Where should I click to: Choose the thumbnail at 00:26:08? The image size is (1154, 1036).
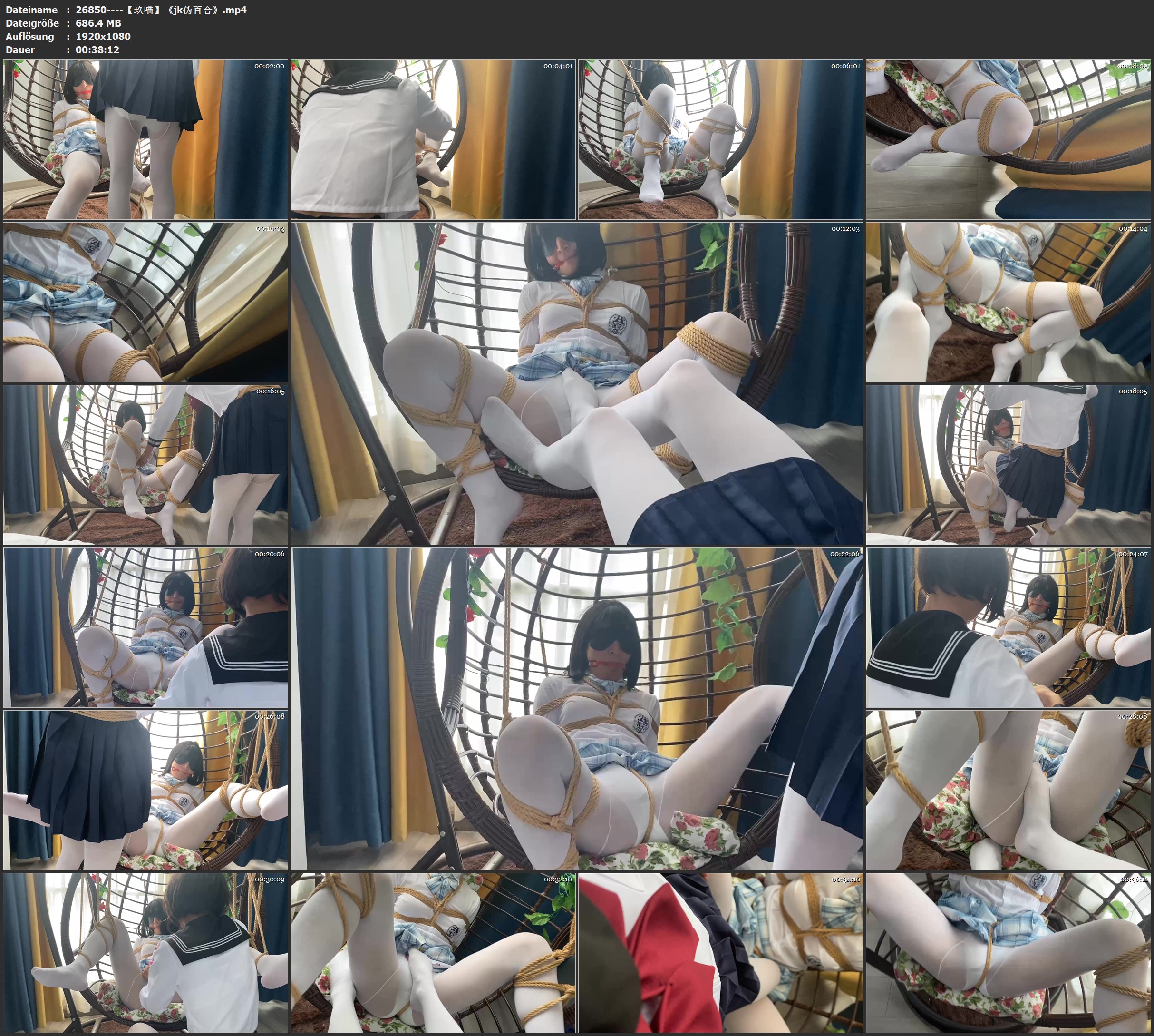click(x=145, y=790)
